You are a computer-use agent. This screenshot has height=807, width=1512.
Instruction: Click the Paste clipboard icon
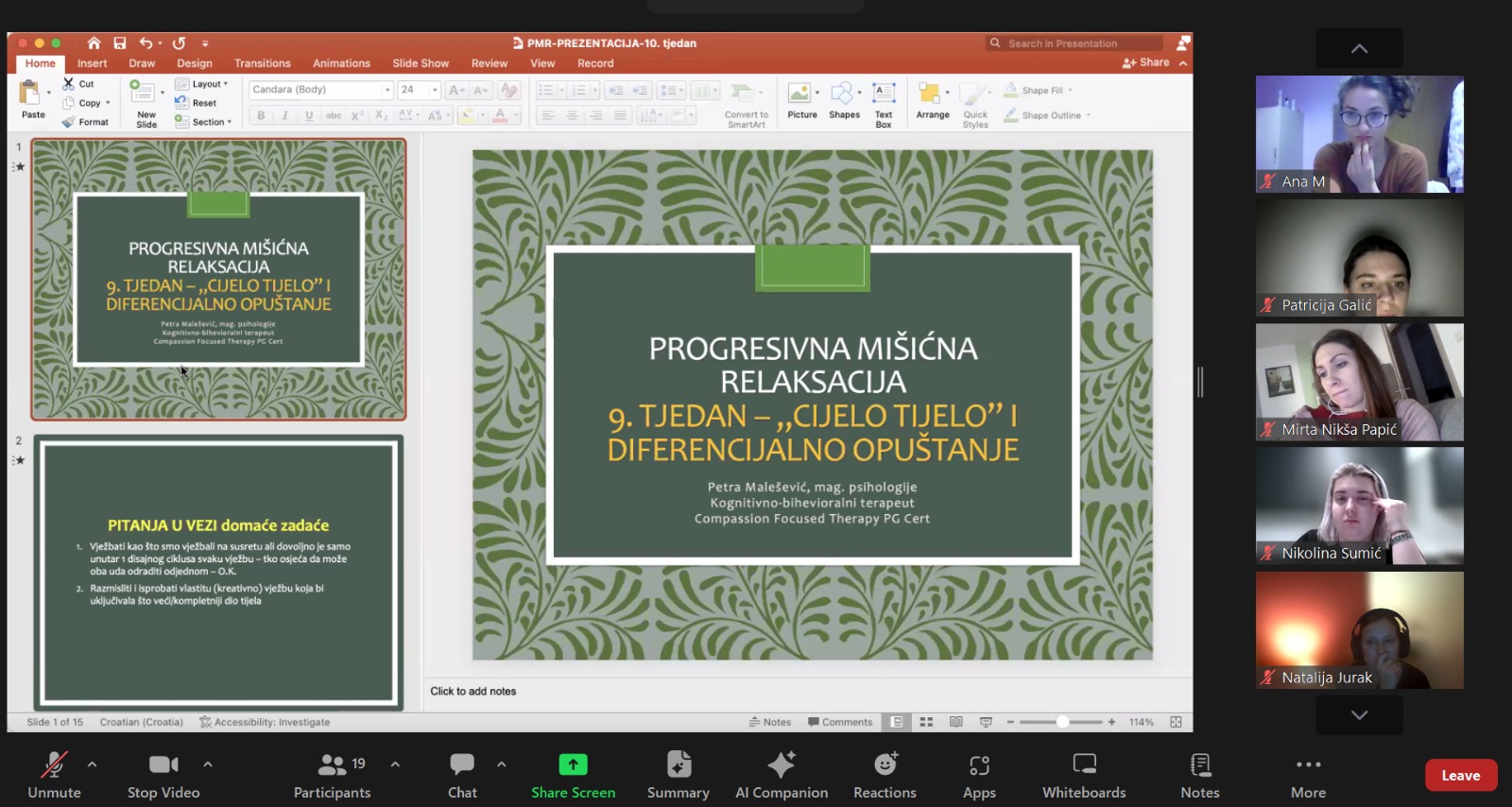29,92
